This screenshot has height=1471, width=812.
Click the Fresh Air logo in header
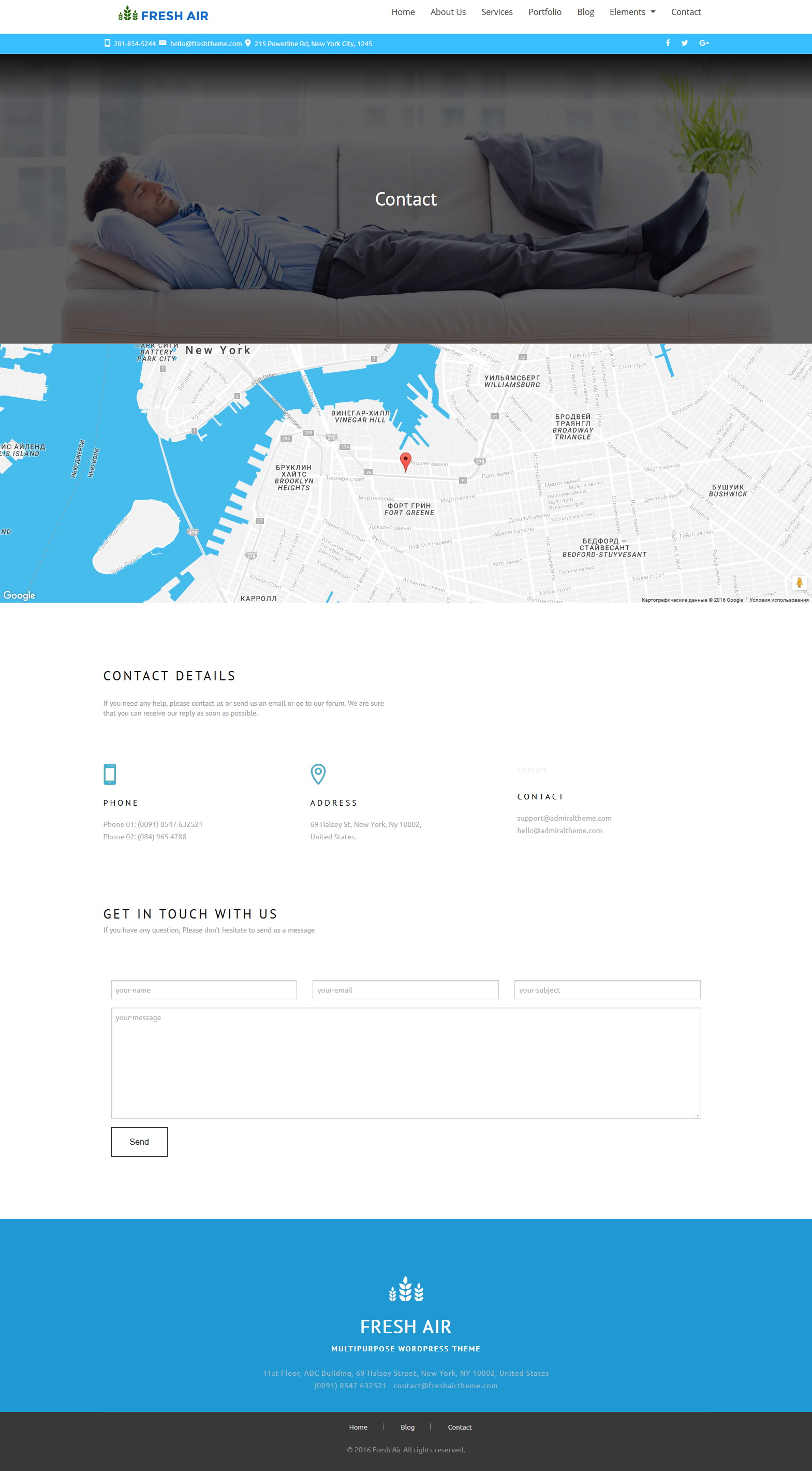tap(163, 14)
